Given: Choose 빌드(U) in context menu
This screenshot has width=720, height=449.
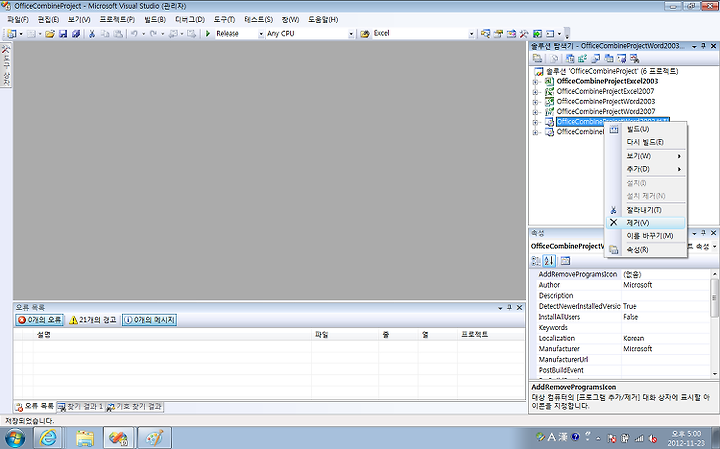Looking at the screenshot, I should coord(645,129).
